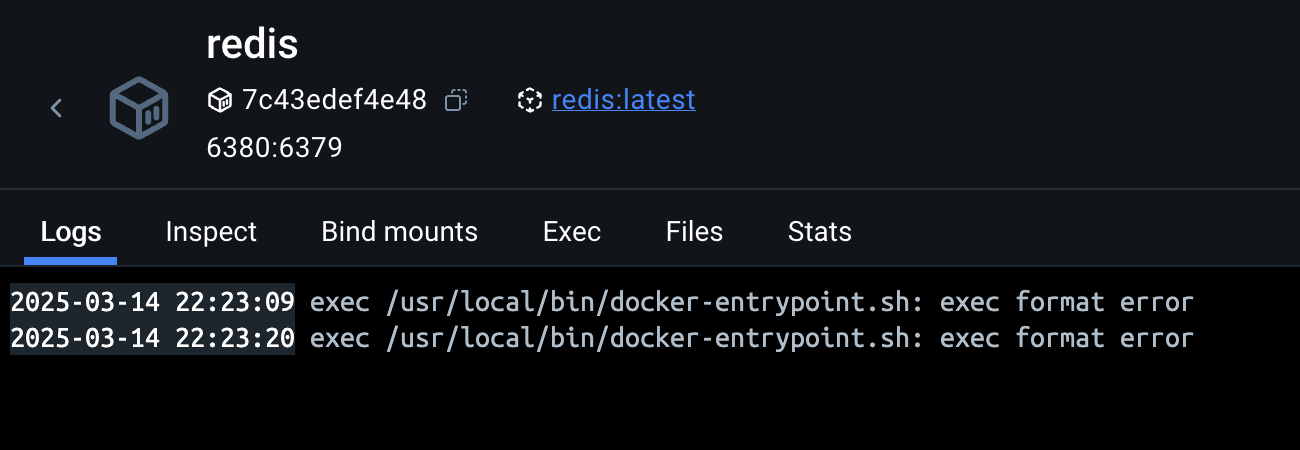The height and width of the screenshot is (450, 1300).
Task: Switch to the Logs tab
Action: 71,232
